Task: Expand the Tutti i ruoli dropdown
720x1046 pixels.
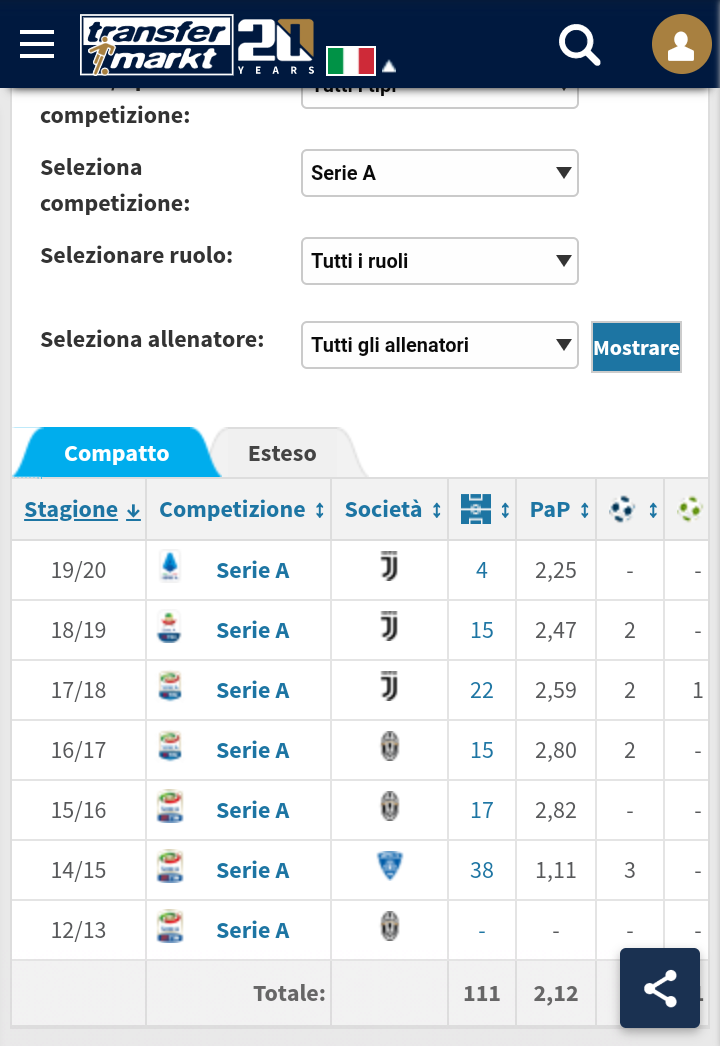Action: click(x=440, y=262)
